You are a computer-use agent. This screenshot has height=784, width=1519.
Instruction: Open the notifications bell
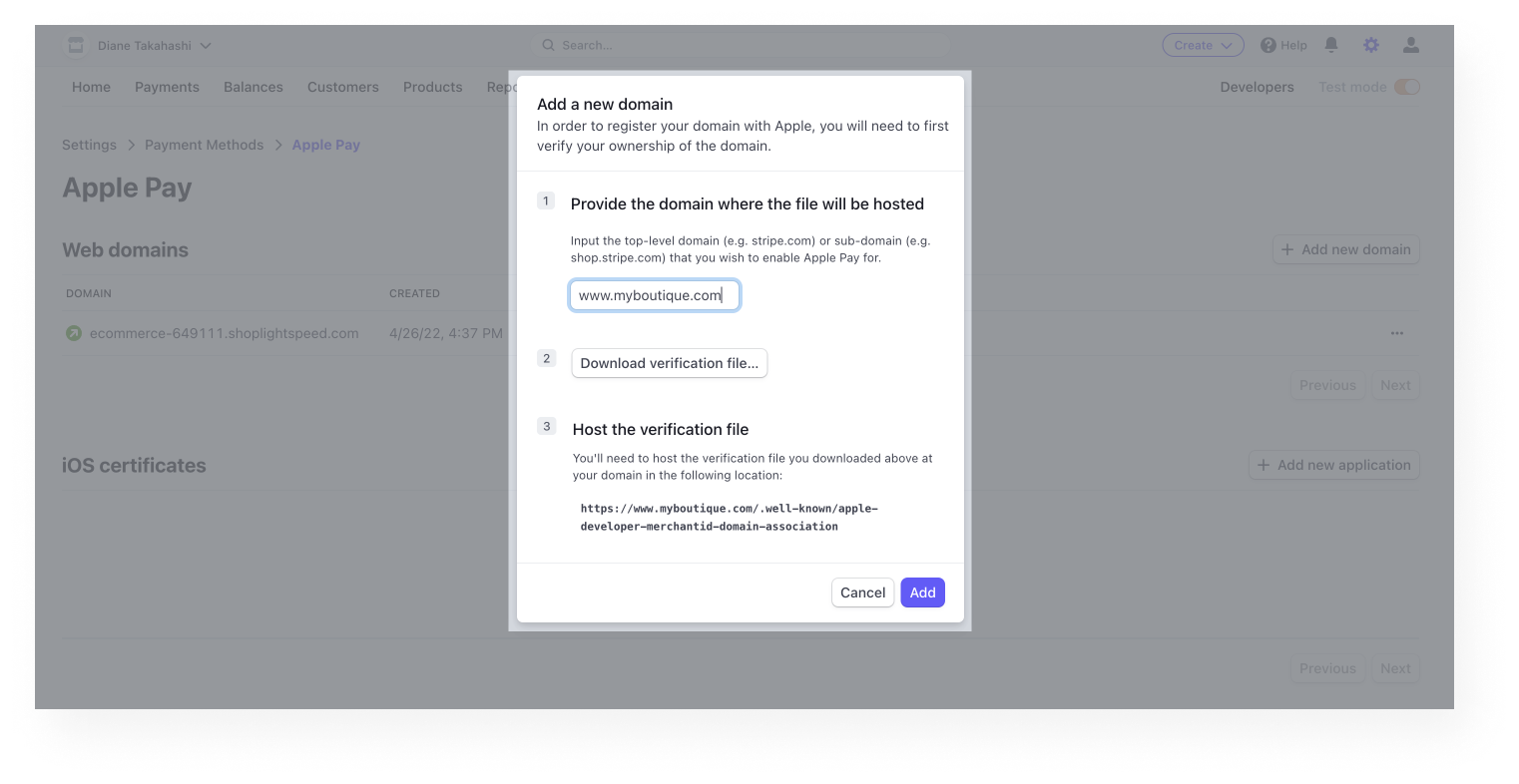coord(1329,45)
